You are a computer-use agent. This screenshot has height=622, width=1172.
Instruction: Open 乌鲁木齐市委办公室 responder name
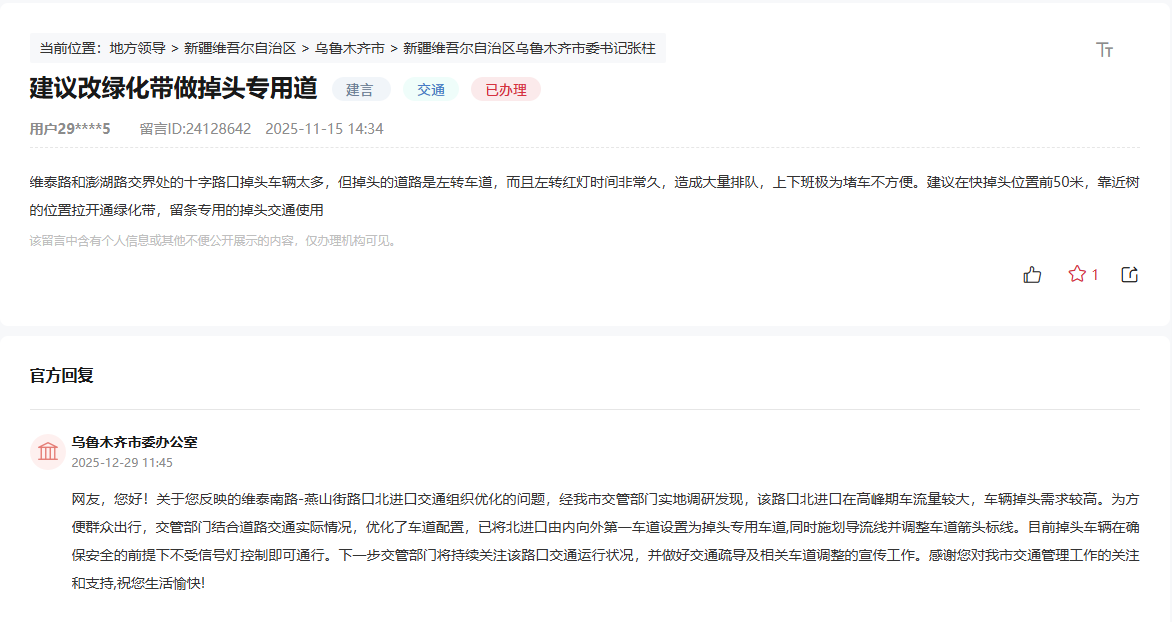tap(134, 442)
